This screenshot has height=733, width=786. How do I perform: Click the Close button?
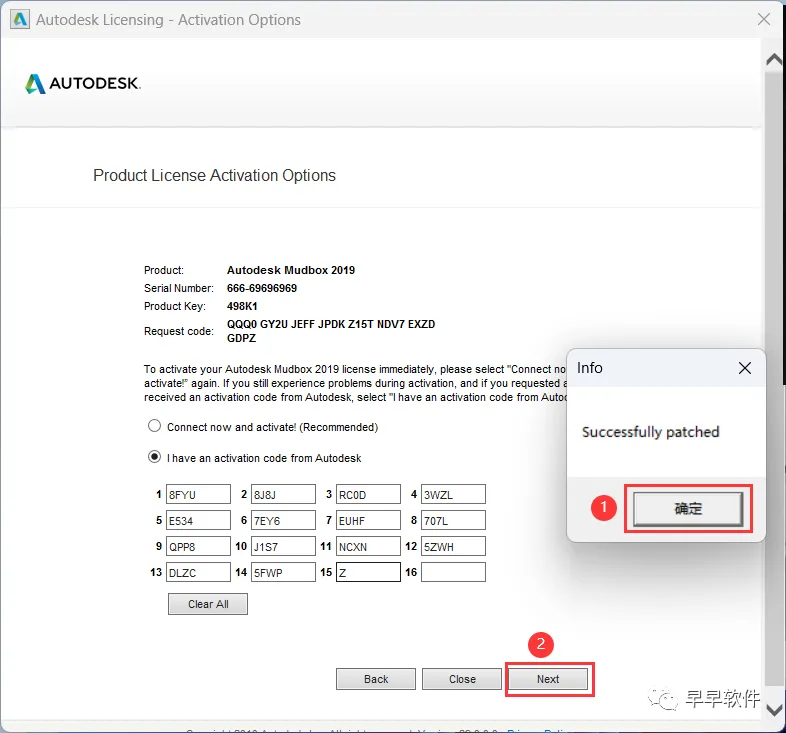point(462,679)
